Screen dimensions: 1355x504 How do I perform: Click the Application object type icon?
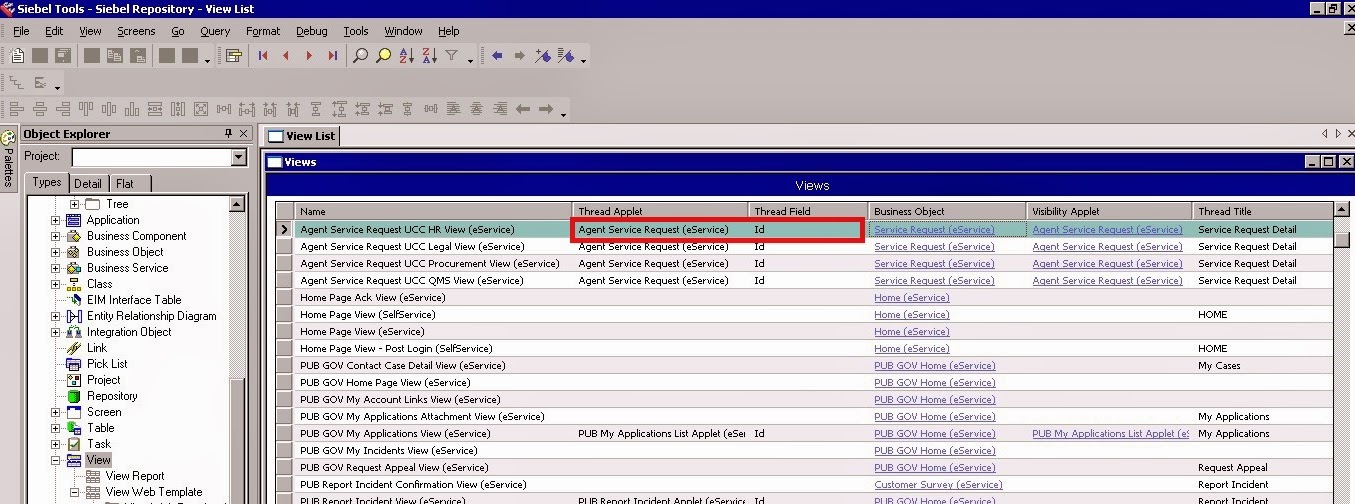[73, 220]
